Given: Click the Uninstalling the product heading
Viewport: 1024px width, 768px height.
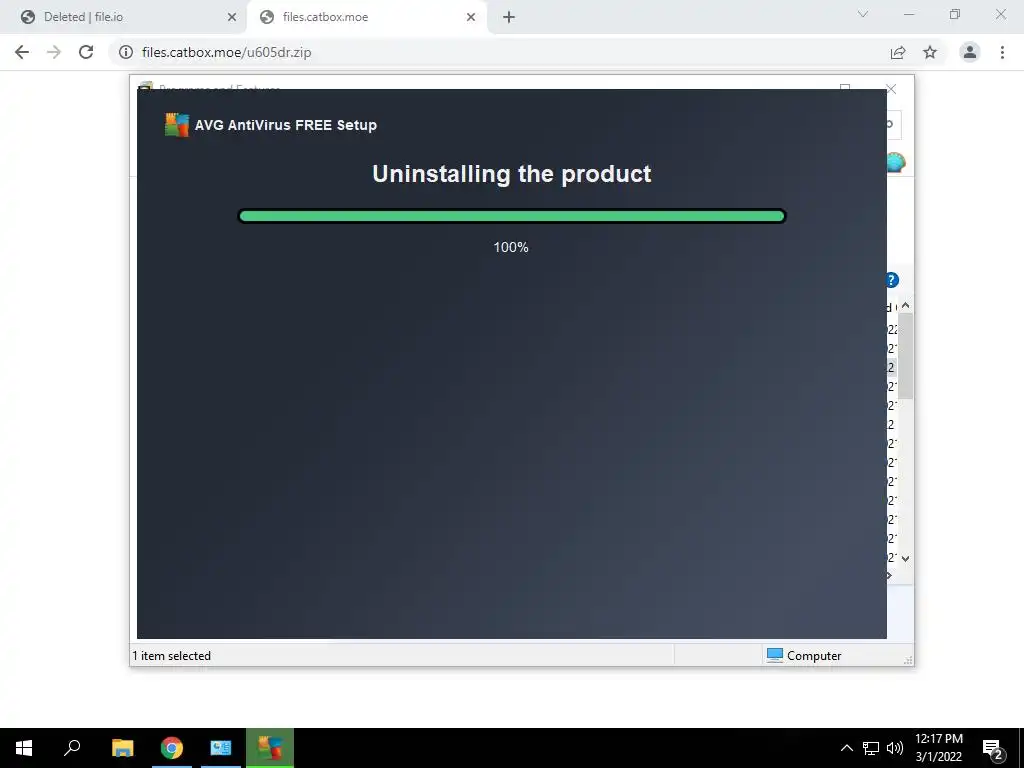Looking at the screenshot, I should pos(511,174).
